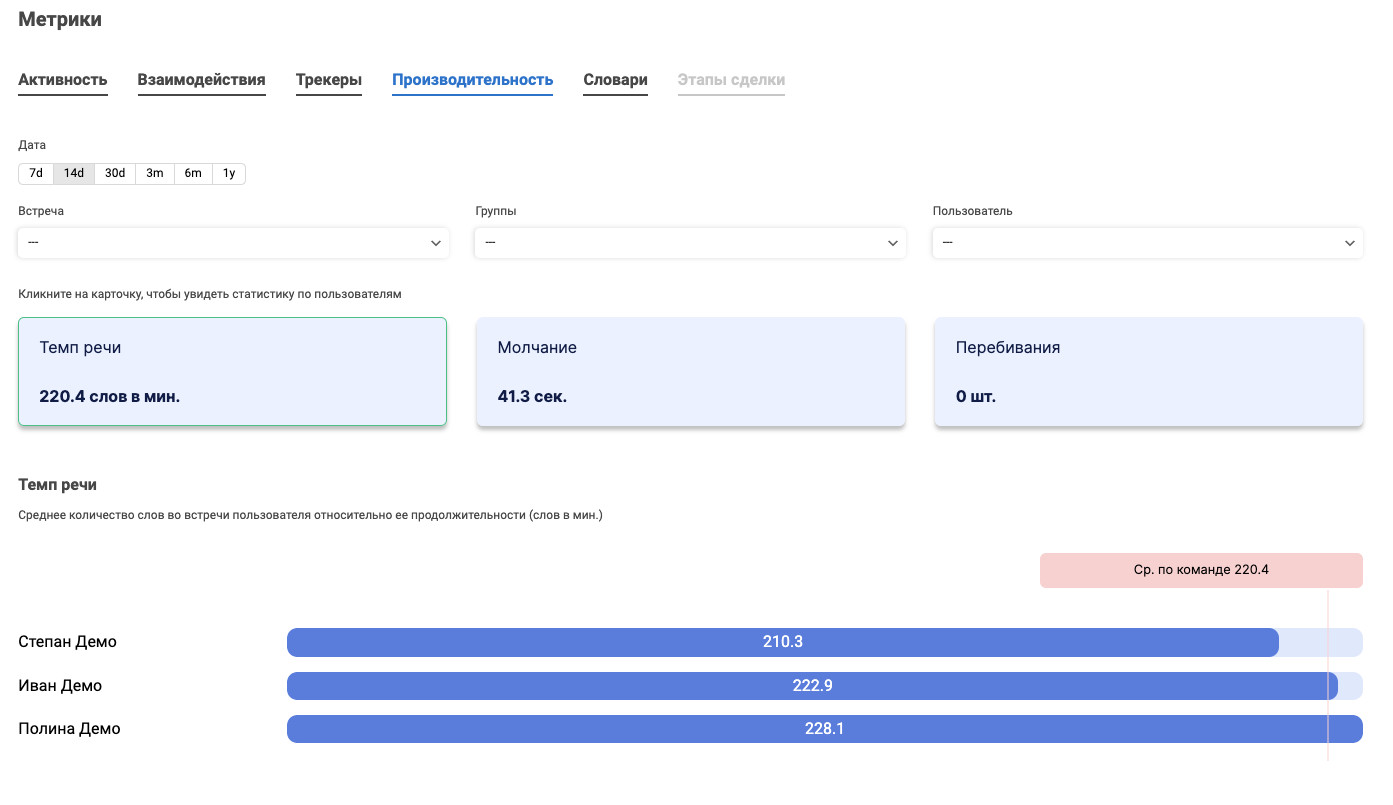Open the Молчание metric card

pyautogui.click(x=690, y=372)
